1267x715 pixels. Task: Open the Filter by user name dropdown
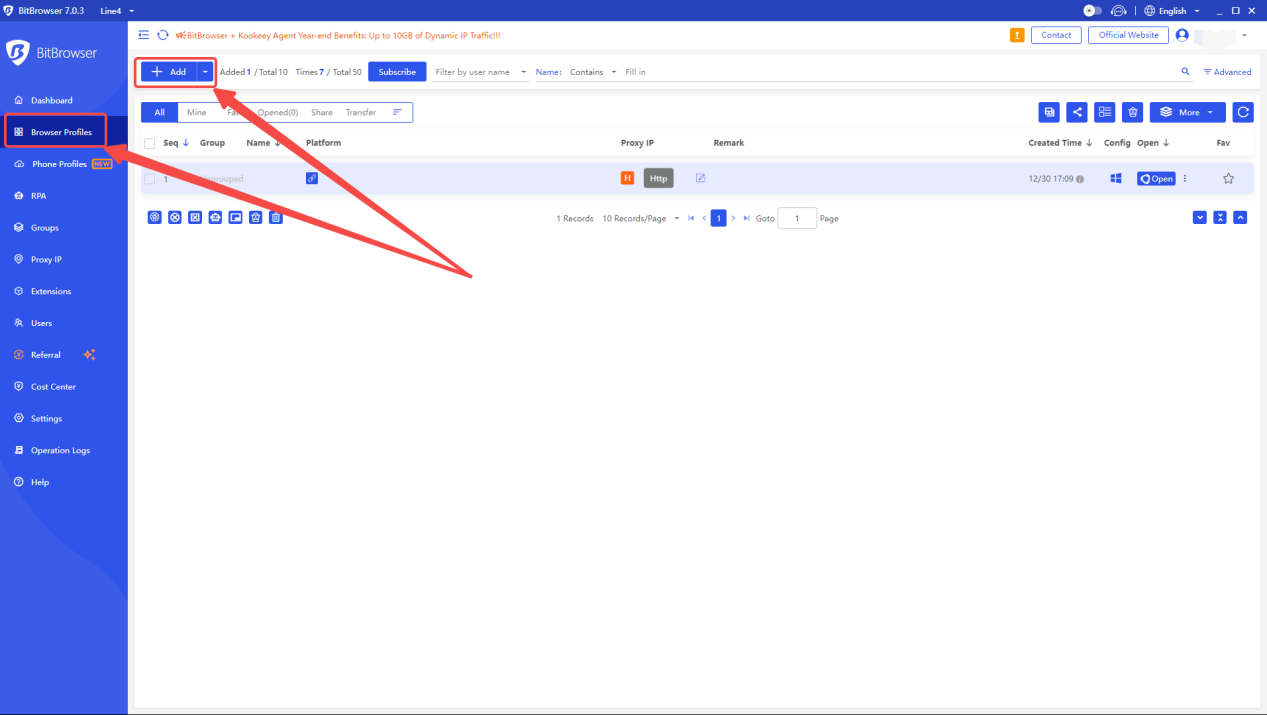coord(482,72)
